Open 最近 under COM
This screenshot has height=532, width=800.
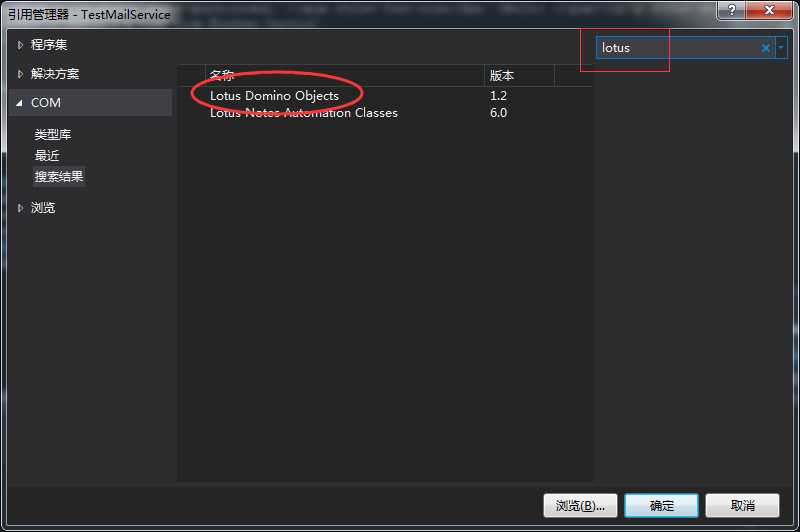click(47, 156)
